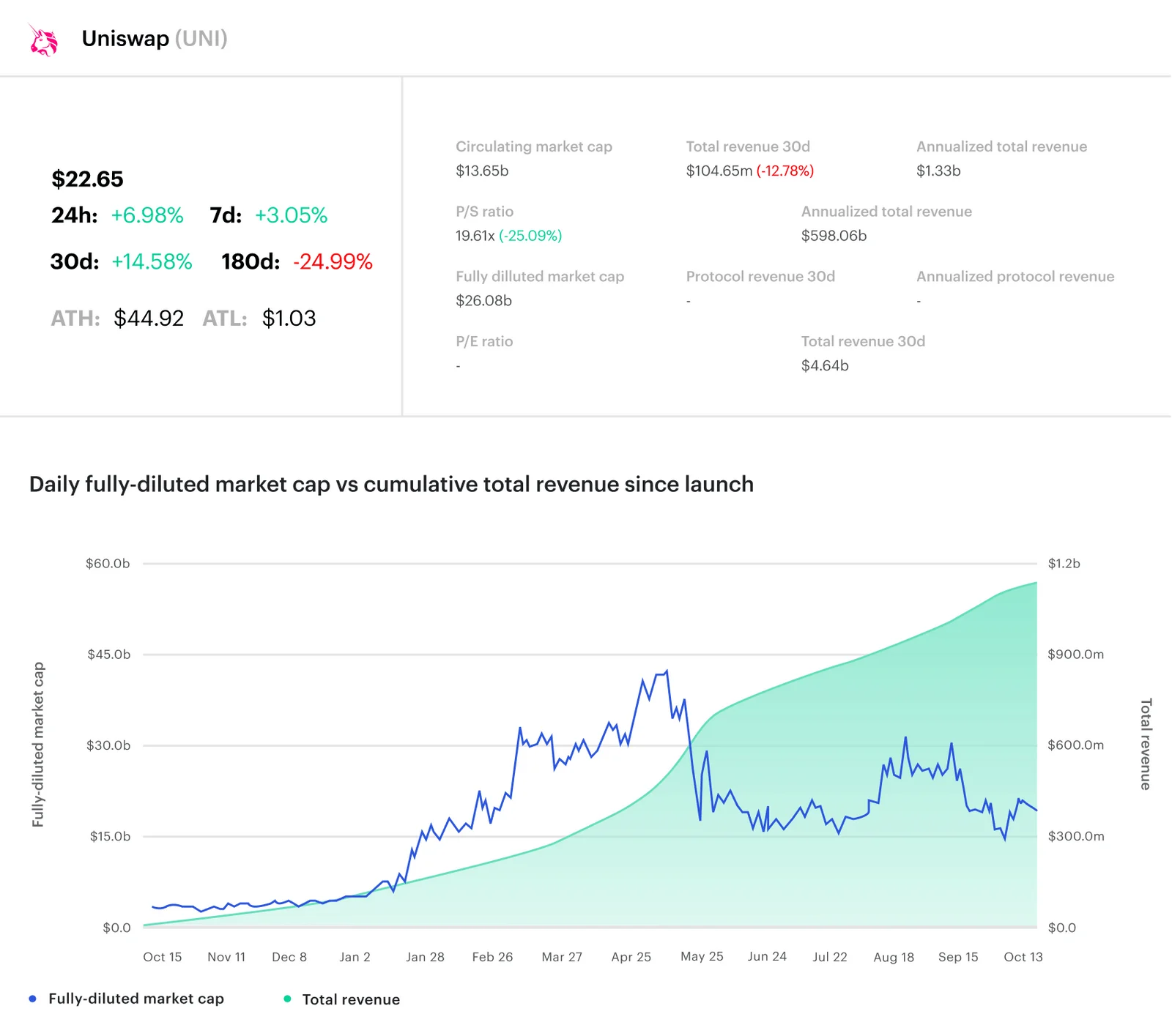Click the $45.0b left axis label
The height and width of the screenshot is (1036, 1172).
[x=108, y=655]
